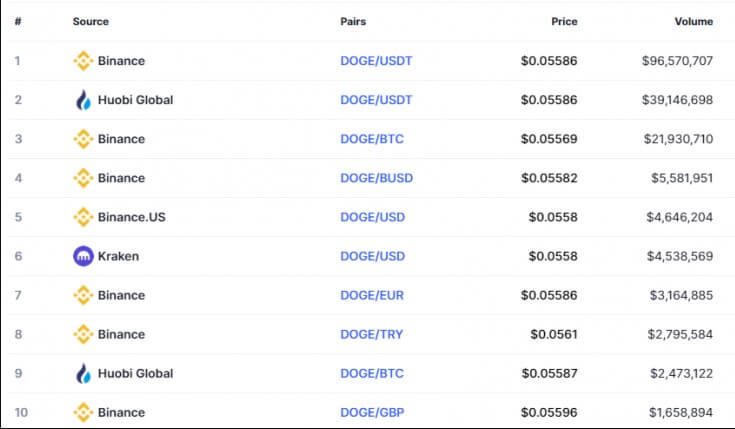Open Kraken's DOGE/USD pair link
The height and width of the screenshot is (429, 735).
tap(373, 256)
